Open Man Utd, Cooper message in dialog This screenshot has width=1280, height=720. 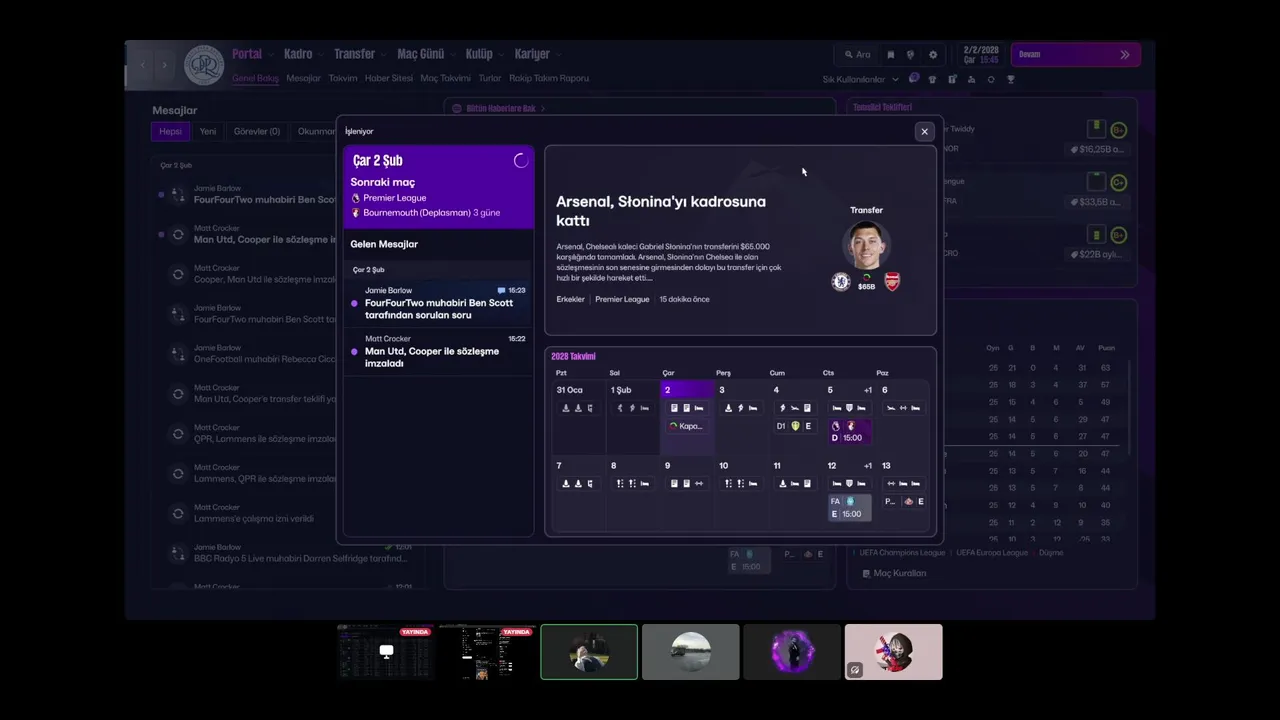(438, 352)
